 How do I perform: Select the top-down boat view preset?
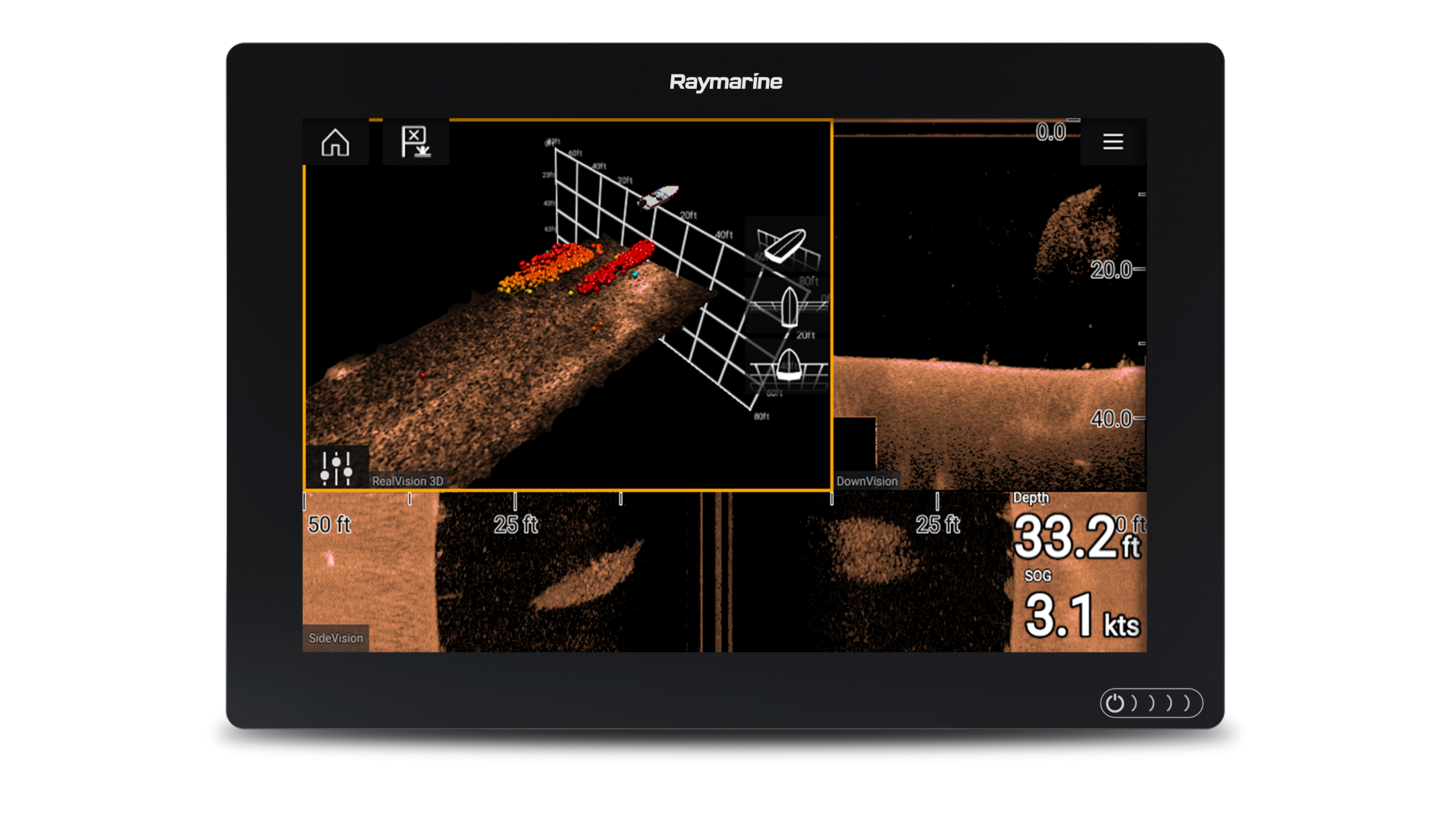tap(789, 306)
